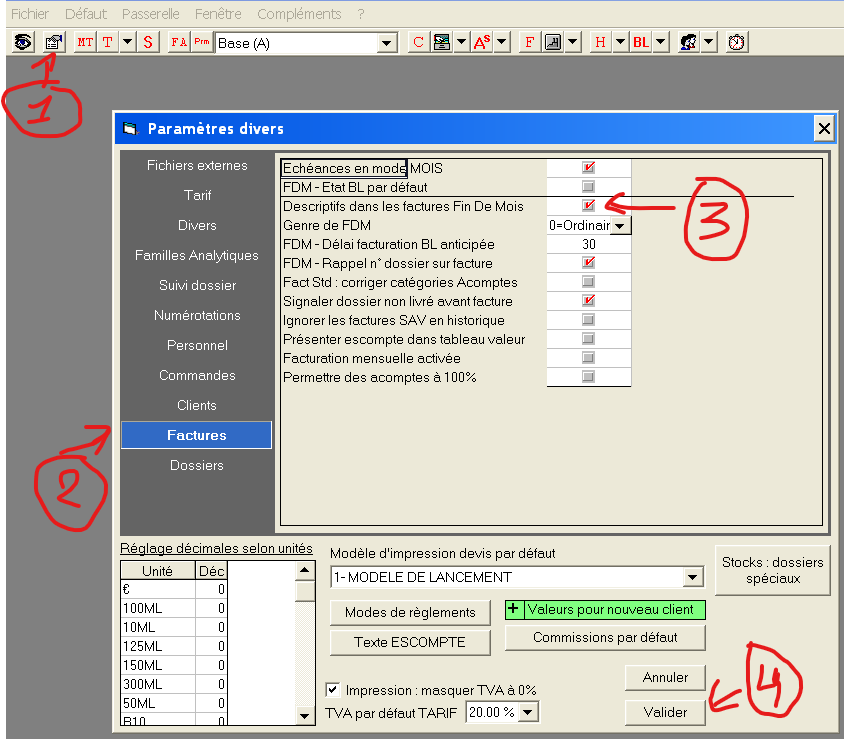Select the eye preview icon on the toolbar

click(21, 42)
